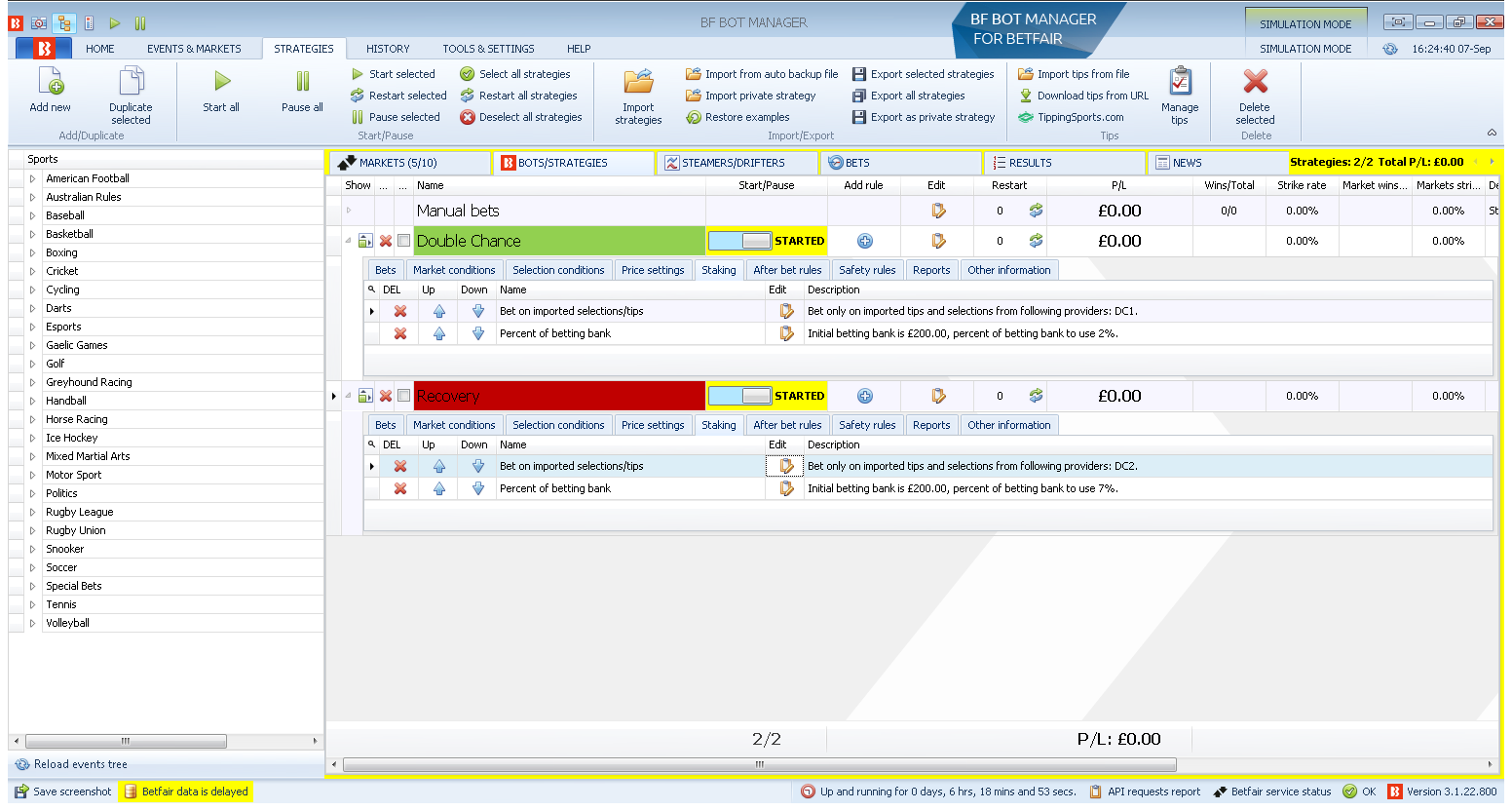Click Save screenshot in status bar
The width and height of the screenshot is (1512, 811).
(62, 792)
